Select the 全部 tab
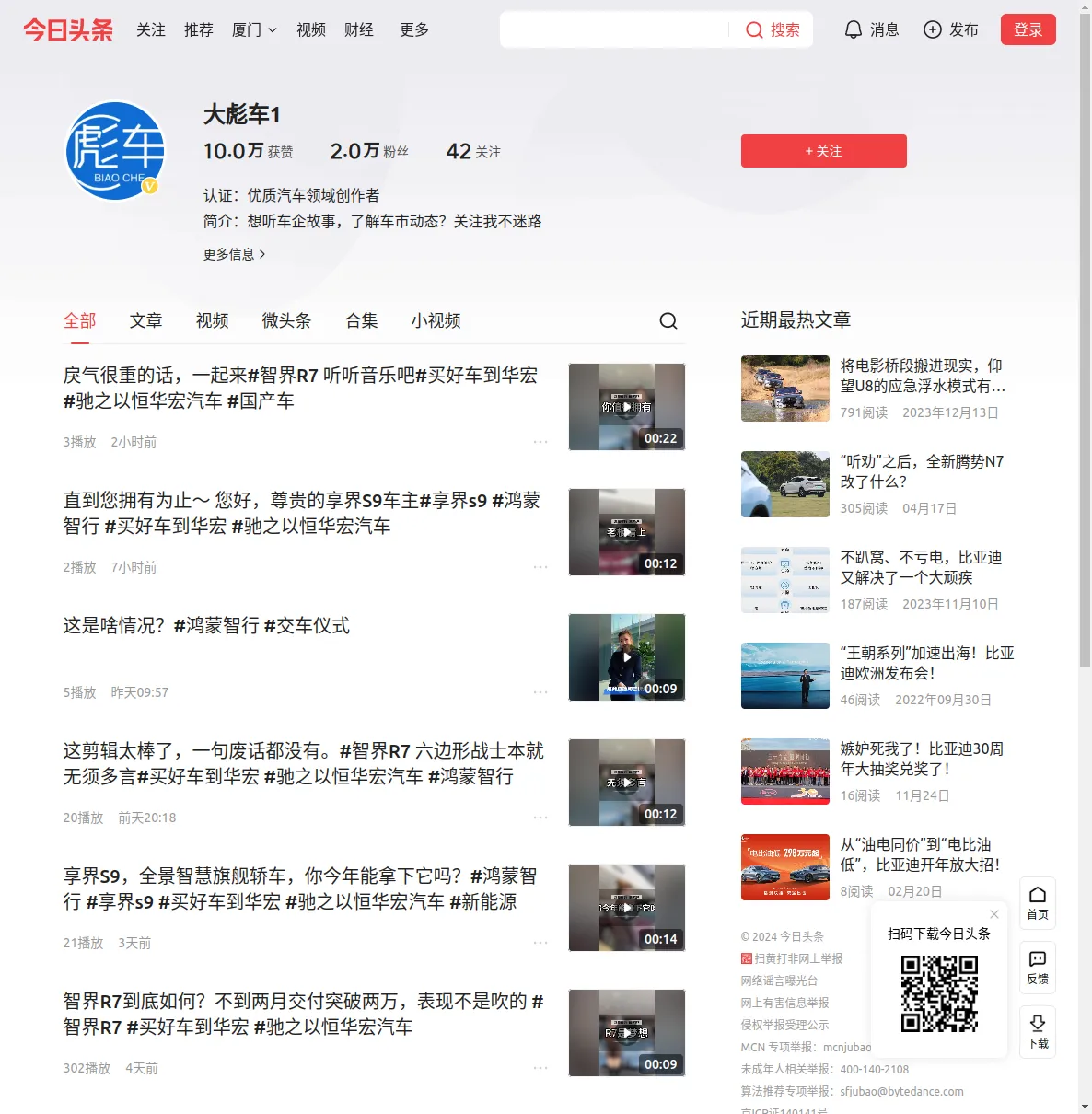 (x=80, y=320)
